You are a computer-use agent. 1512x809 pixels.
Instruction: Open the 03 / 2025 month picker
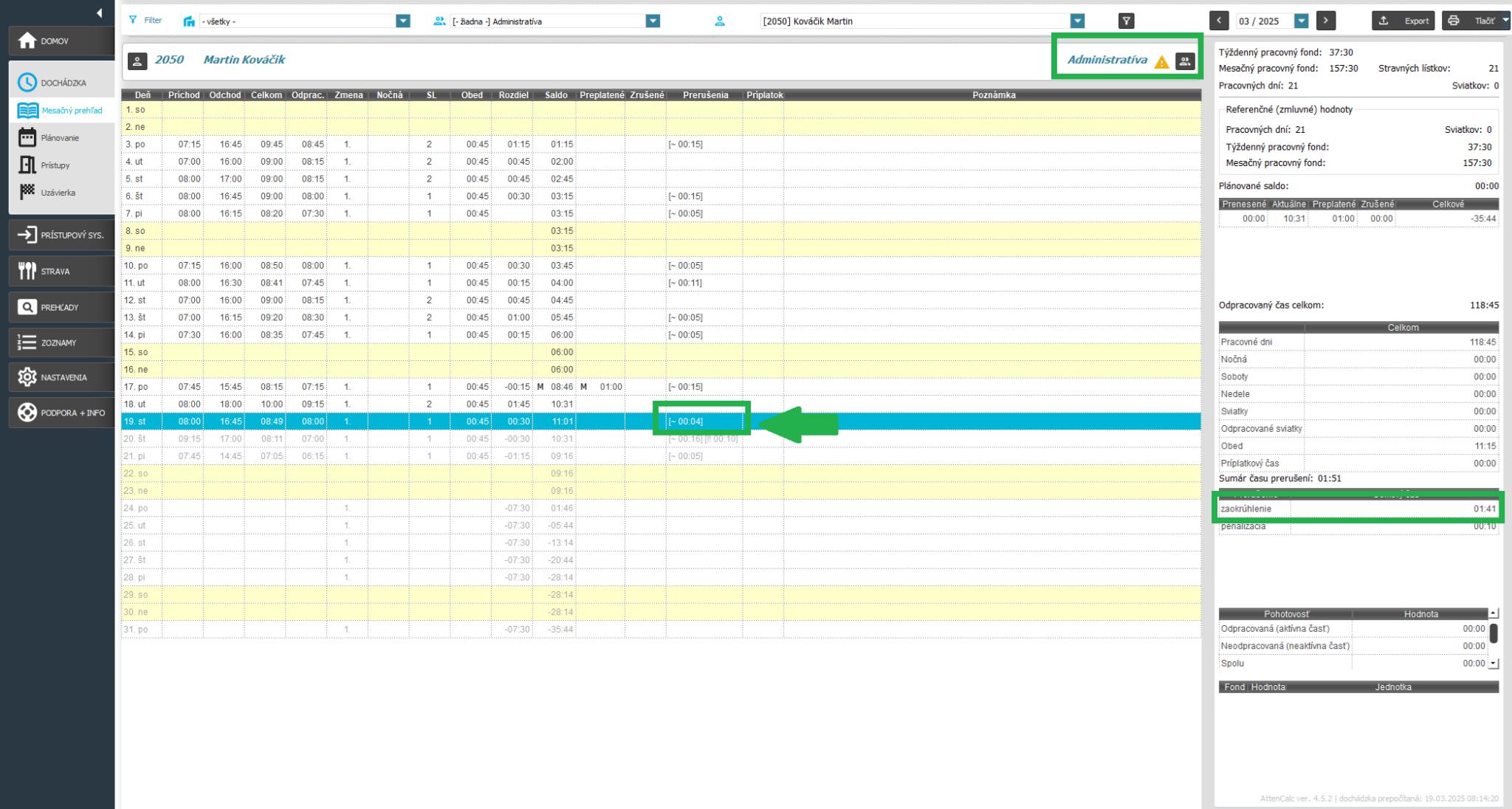1302,21
